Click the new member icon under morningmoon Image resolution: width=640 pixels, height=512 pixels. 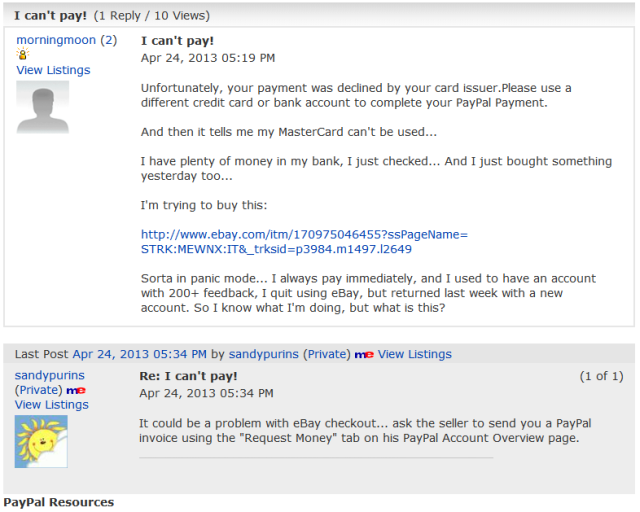pyautogui.click(x=22, y=54)
